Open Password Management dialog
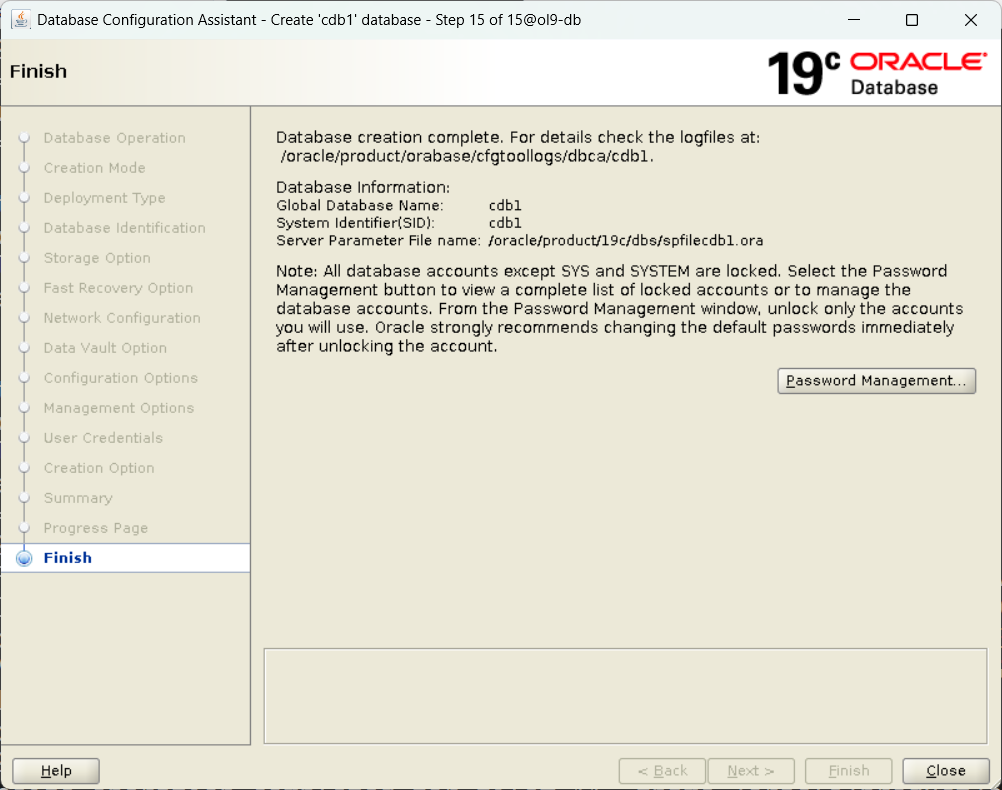This screenshot has height=790, width=1002. click(876, 381)
